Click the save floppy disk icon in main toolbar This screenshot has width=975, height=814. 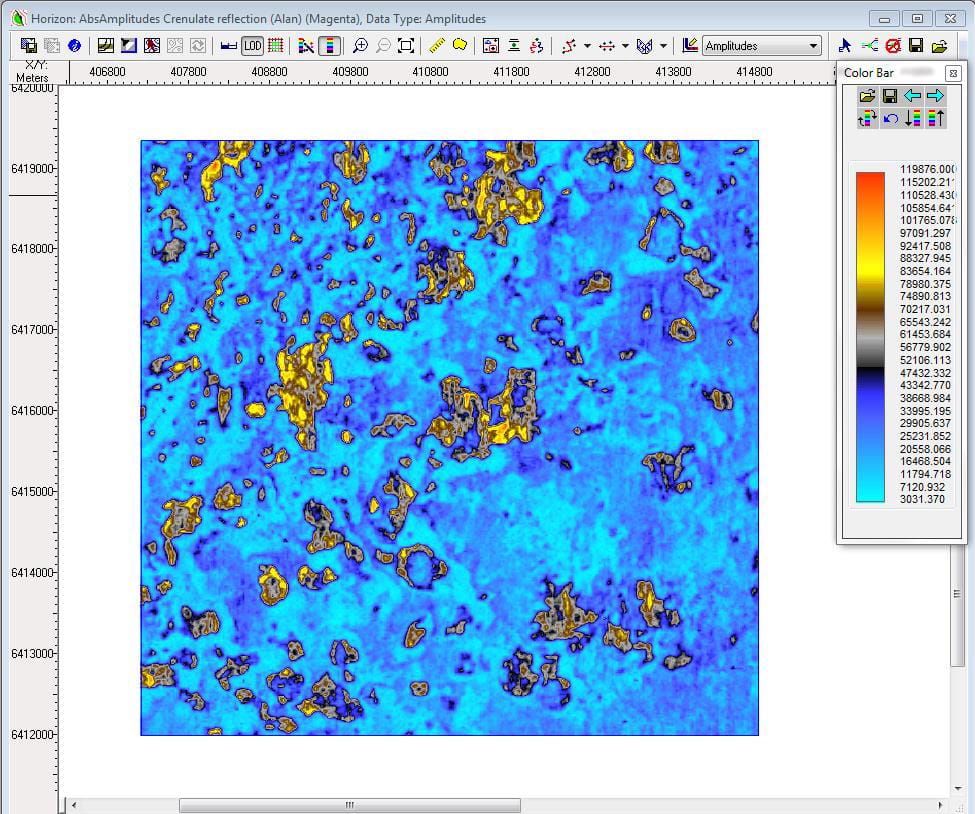point(916,46)
